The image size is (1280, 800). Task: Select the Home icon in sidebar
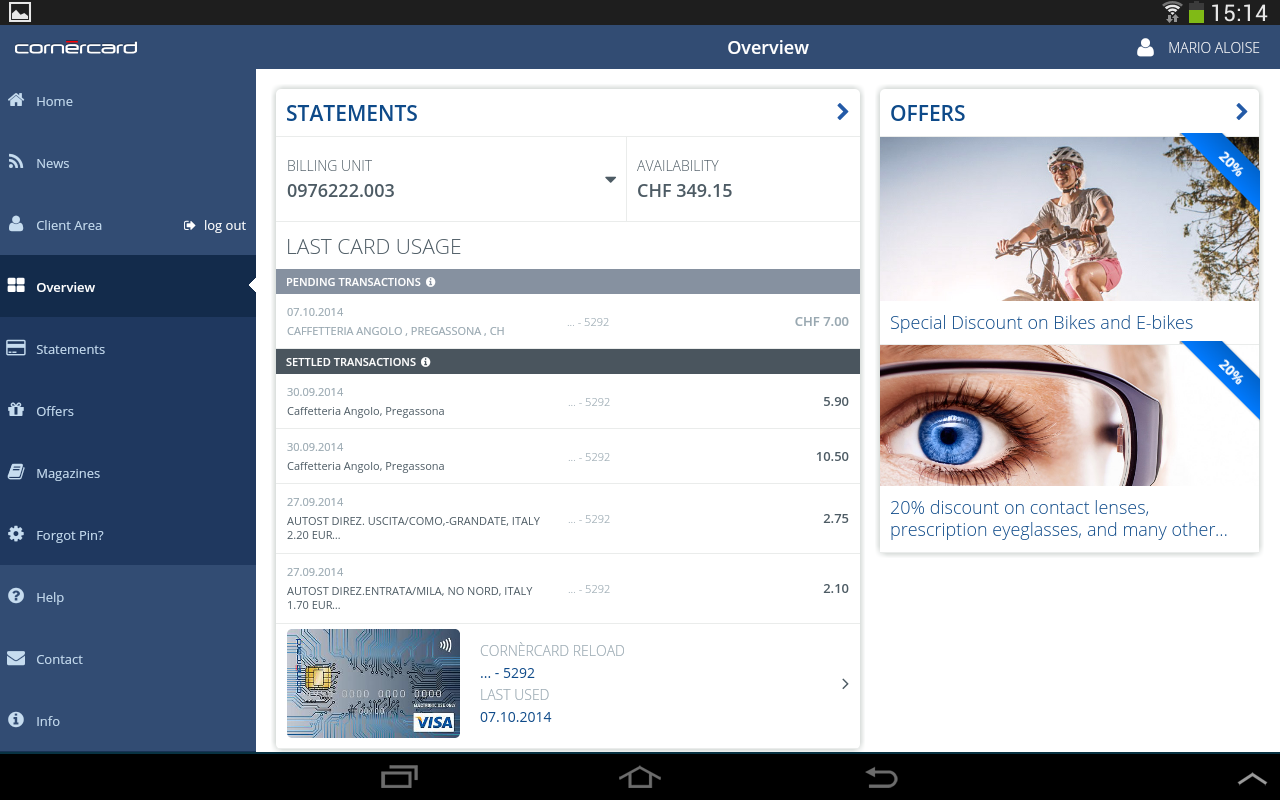tap(14, 100)
